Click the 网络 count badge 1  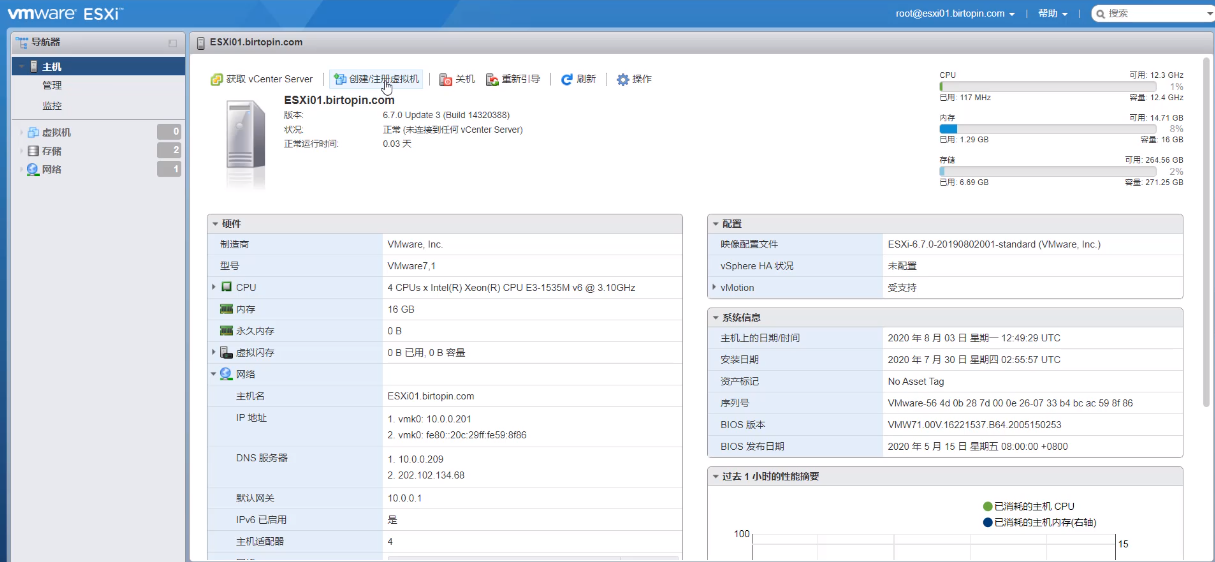(x=169, y=169)
